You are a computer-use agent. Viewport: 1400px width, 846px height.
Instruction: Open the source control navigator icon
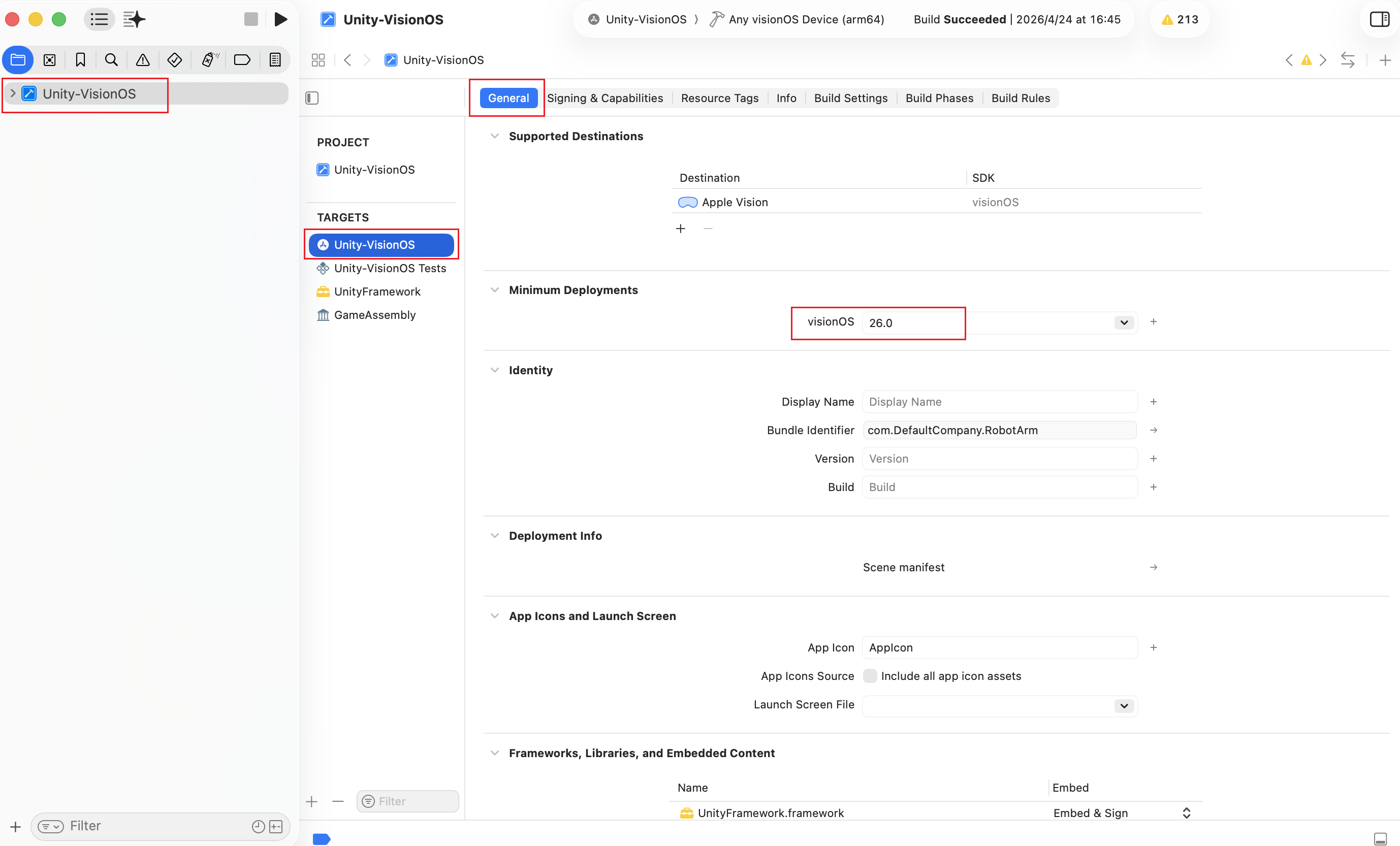pyautogui.click(x=49, y=60)
